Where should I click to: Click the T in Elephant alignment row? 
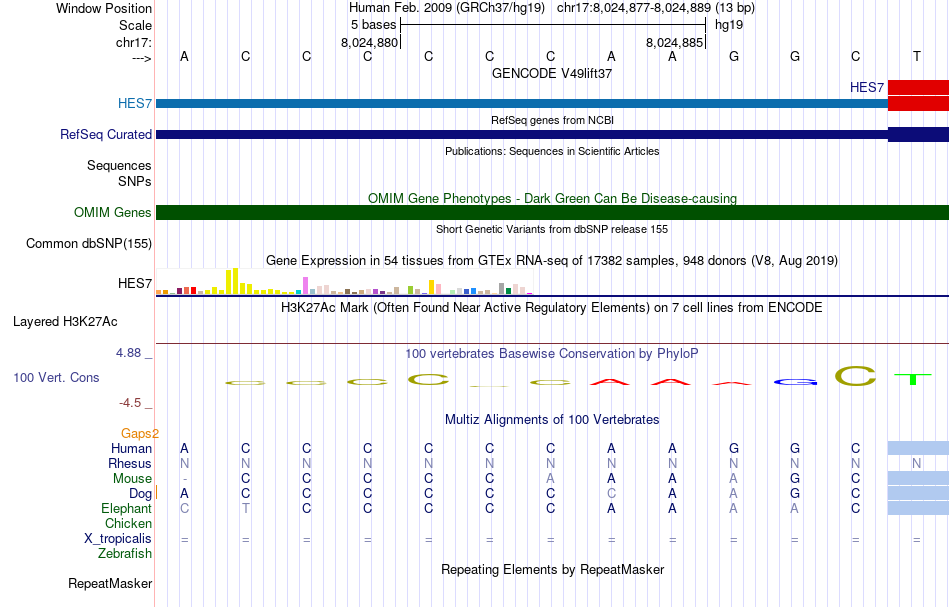click(x=245, y=509)
